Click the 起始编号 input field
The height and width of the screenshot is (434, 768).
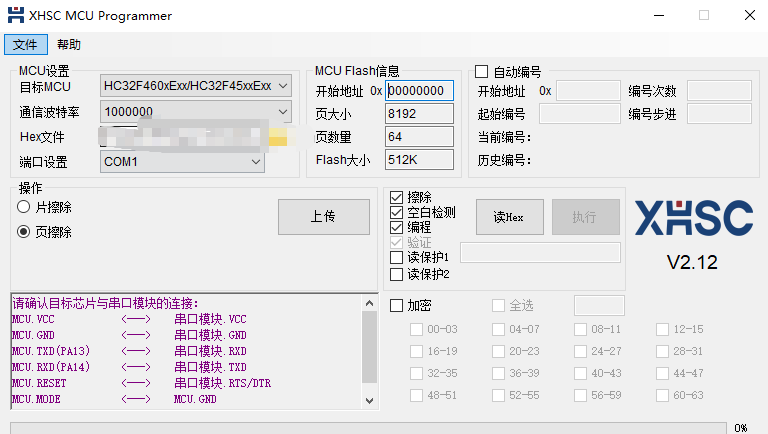click(580, 114)
